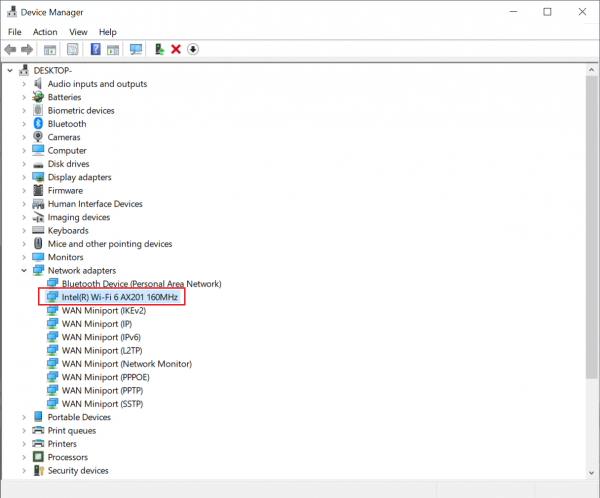Select WAN Miniport (IPv6)
Image resolution: width=600 pixels, height=498 pixels.
pos(101,337)
